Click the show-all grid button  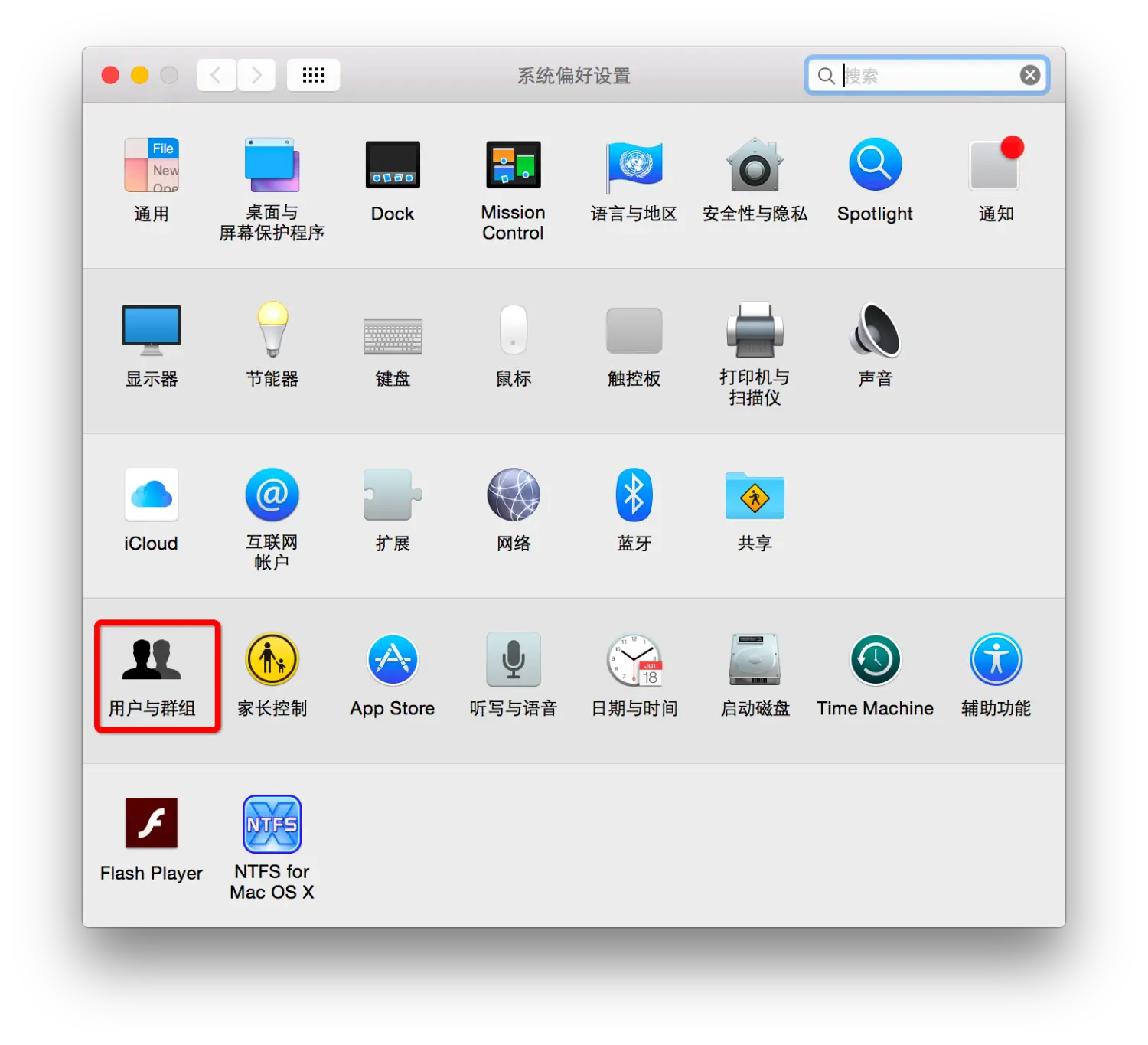click(313, 75)
